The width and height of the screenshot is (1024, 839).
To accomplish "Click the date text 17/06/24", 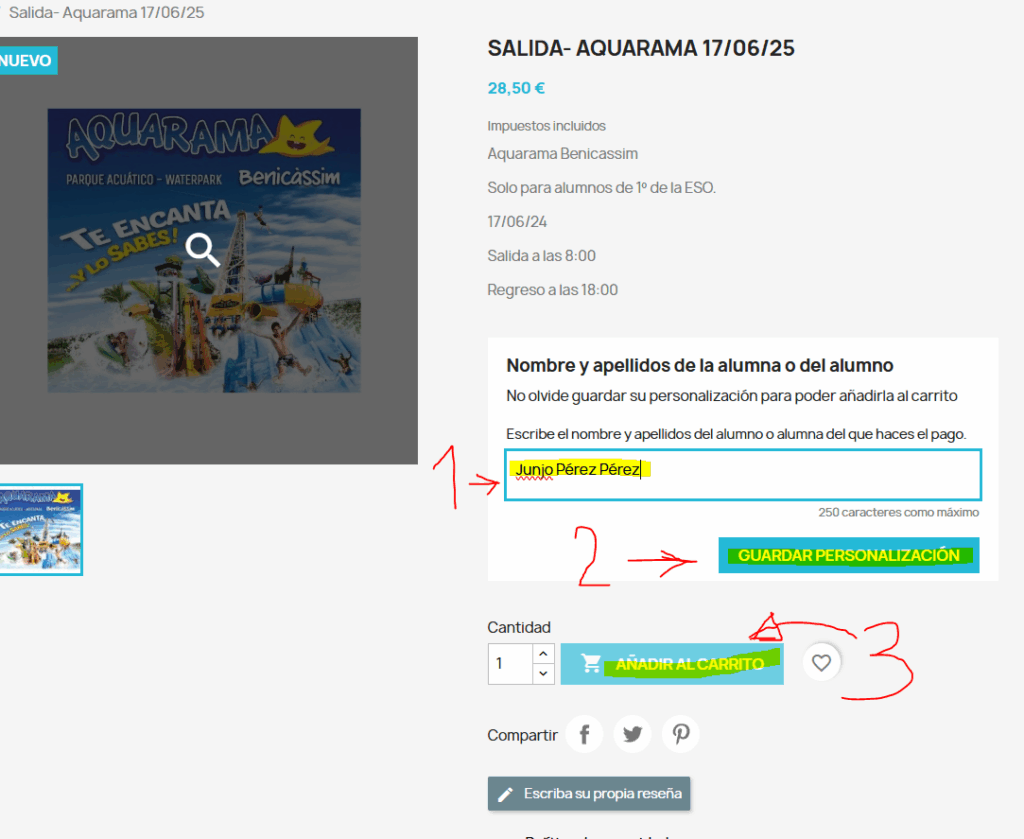I will click(517, 222).
